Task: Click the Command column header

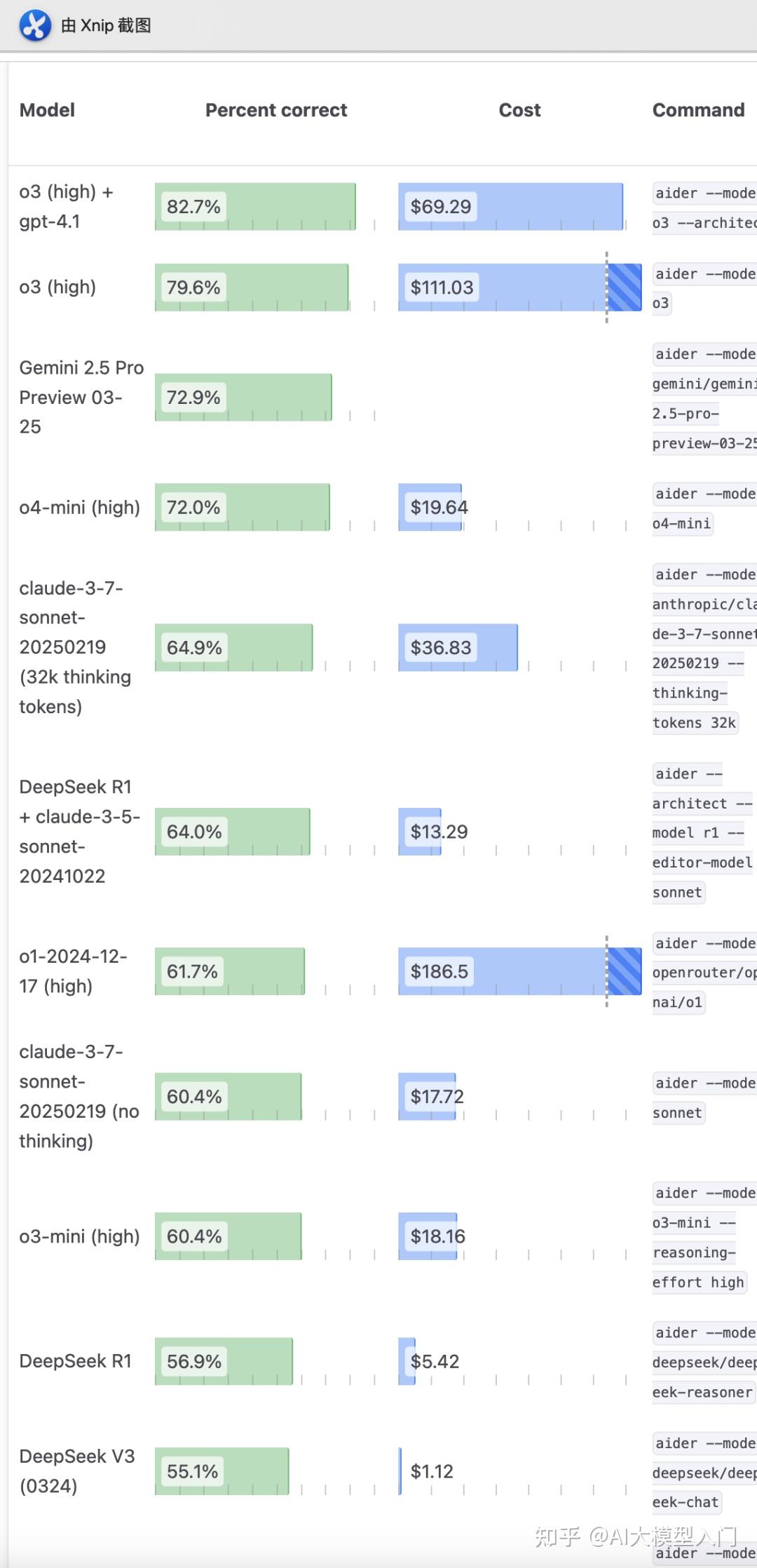Action: (698, 110)
